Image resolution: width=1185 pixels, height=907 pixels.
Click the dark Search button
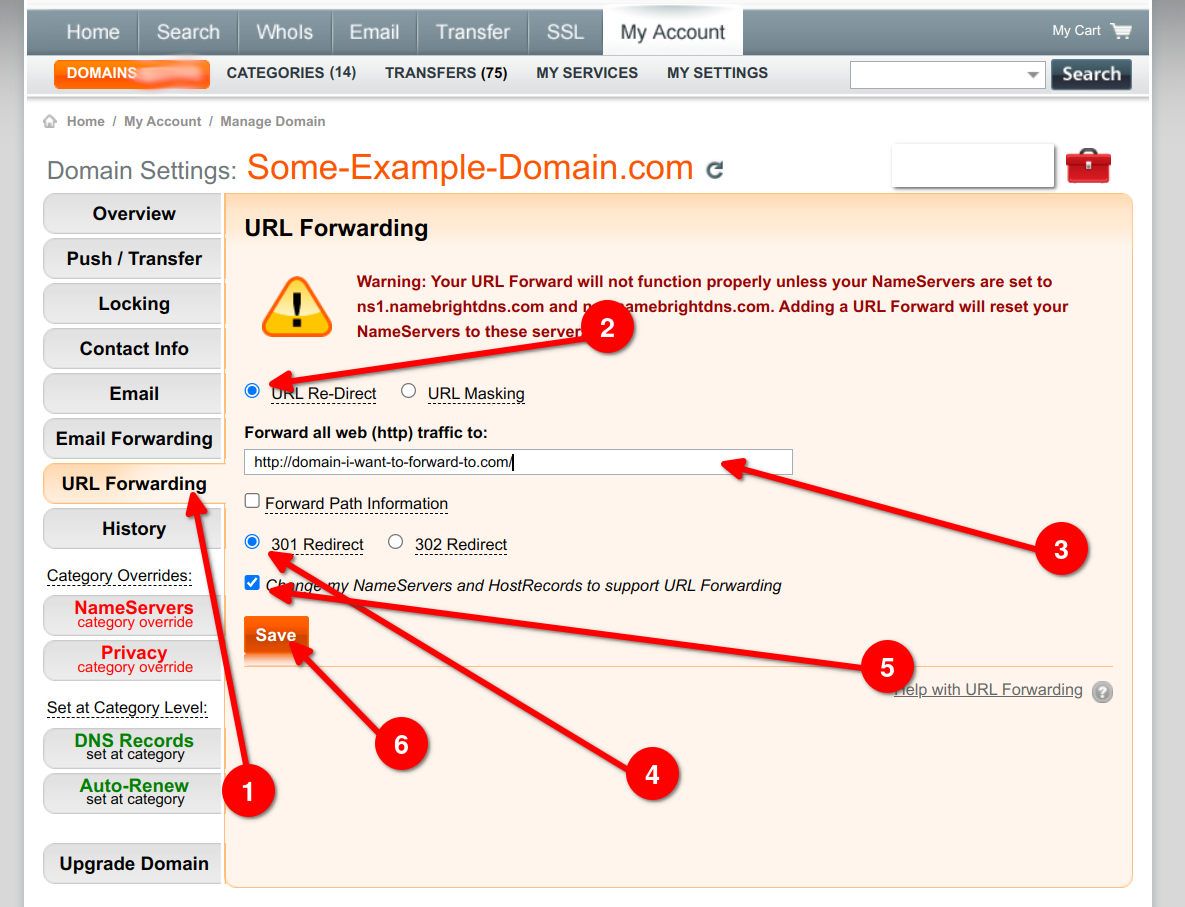(x=1091, y=74)
